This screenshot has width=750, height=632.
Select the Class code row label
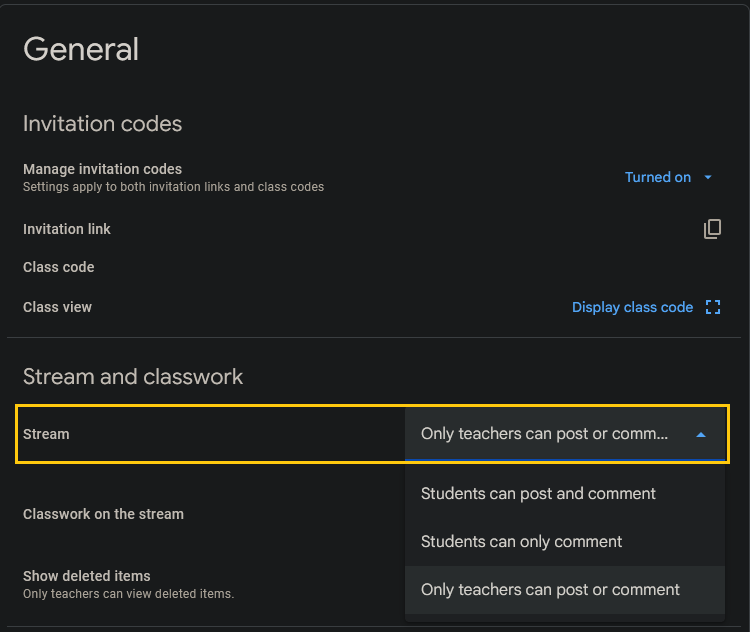coord(58,267)
